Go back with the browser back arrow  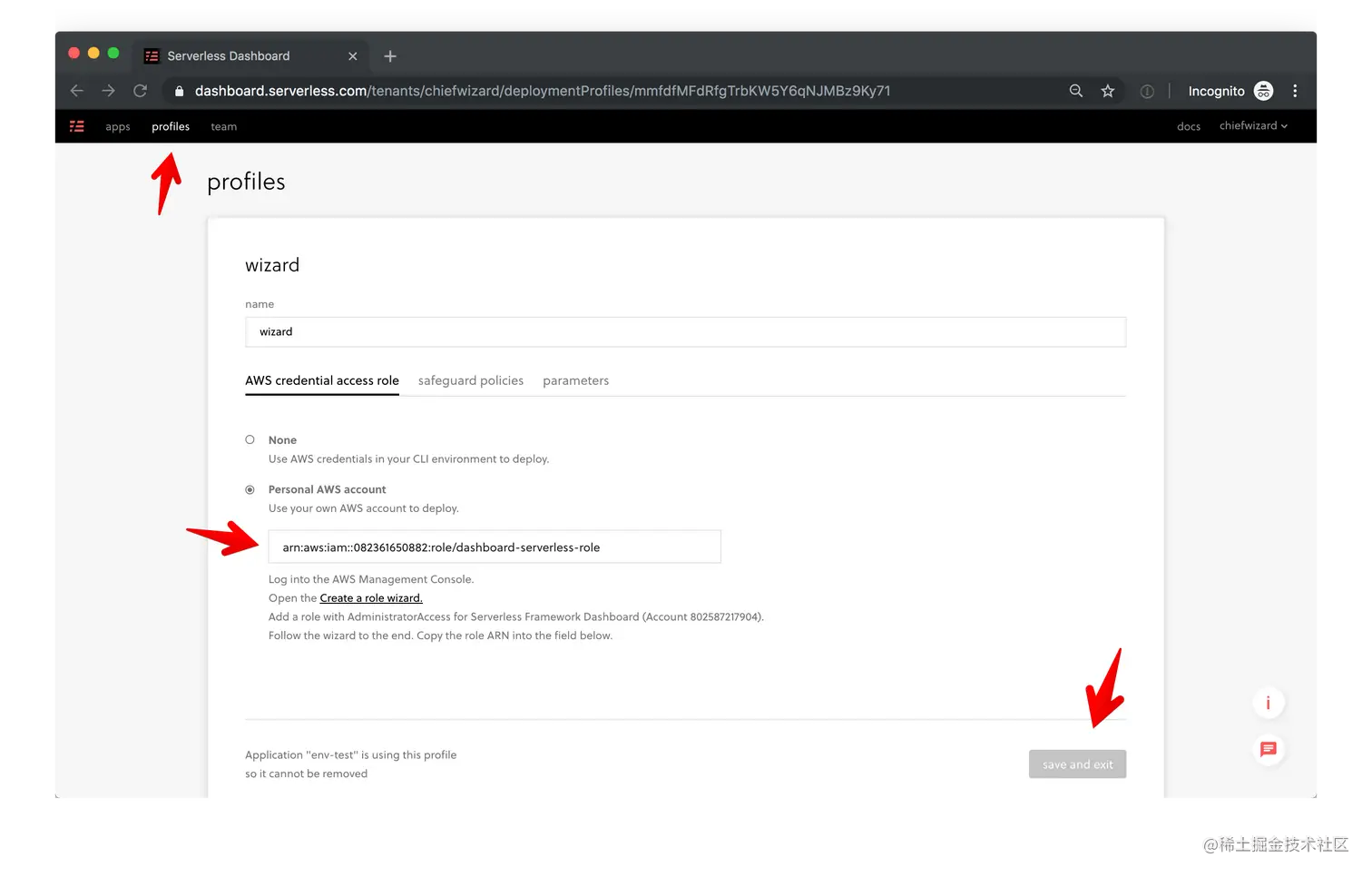click(x=77, y=91)
